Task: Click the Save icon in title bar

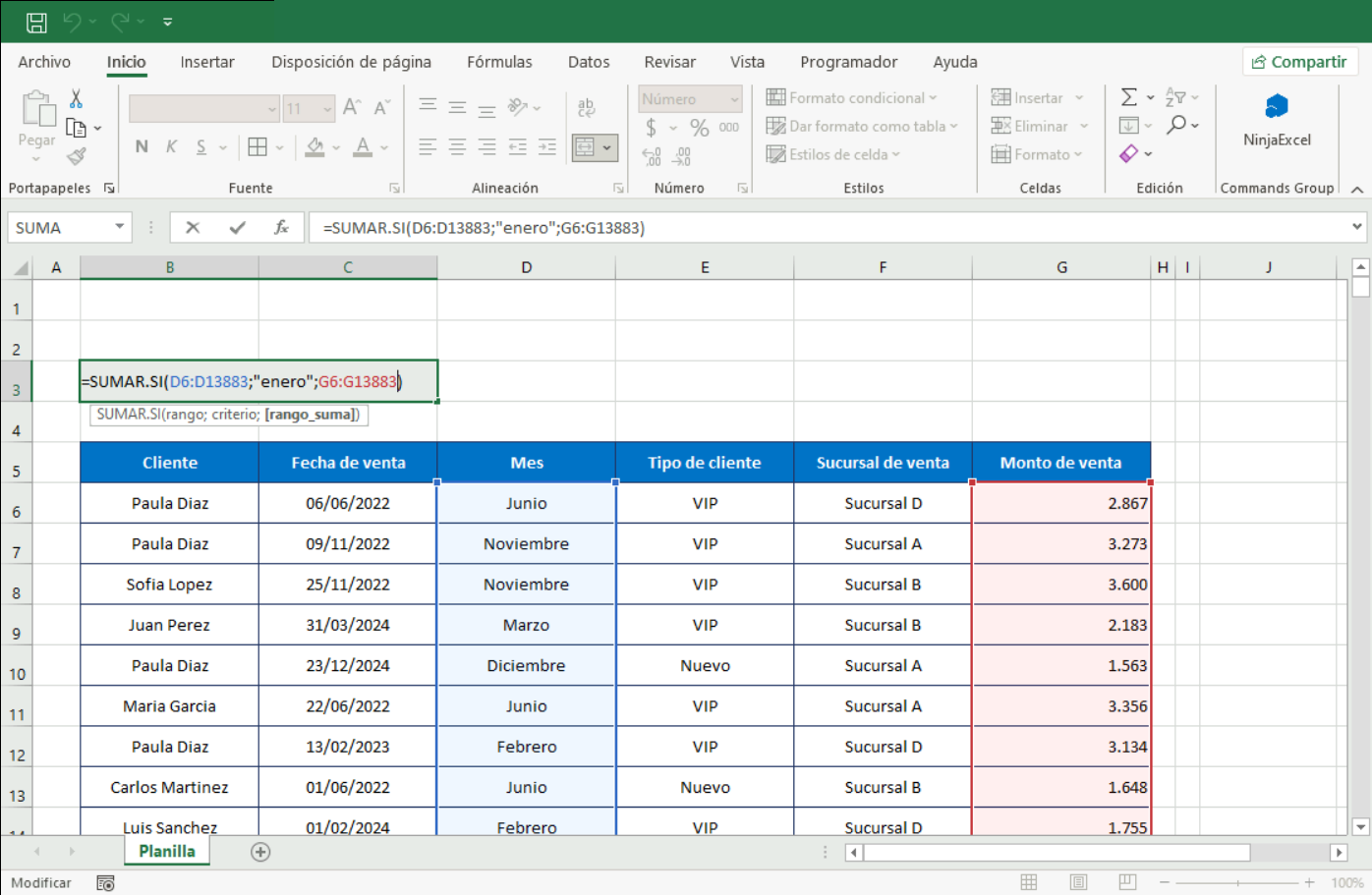Action: tap(36, 22)
